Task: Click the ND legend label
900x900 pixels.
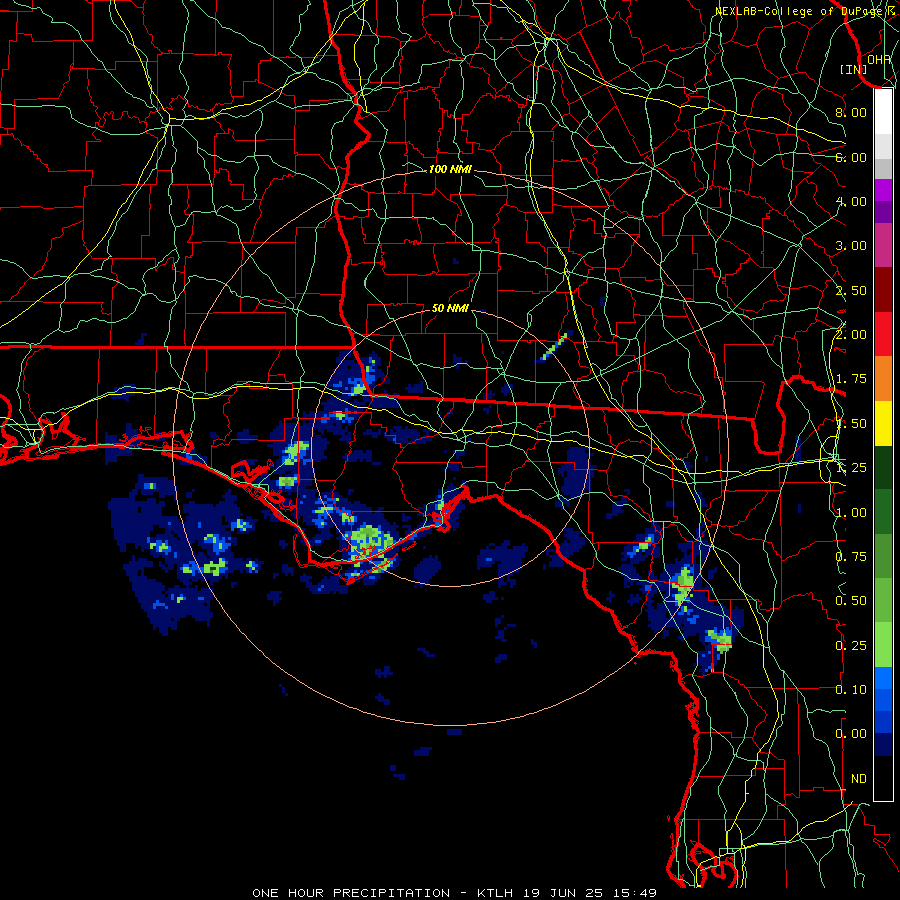Action: (859, 779)
